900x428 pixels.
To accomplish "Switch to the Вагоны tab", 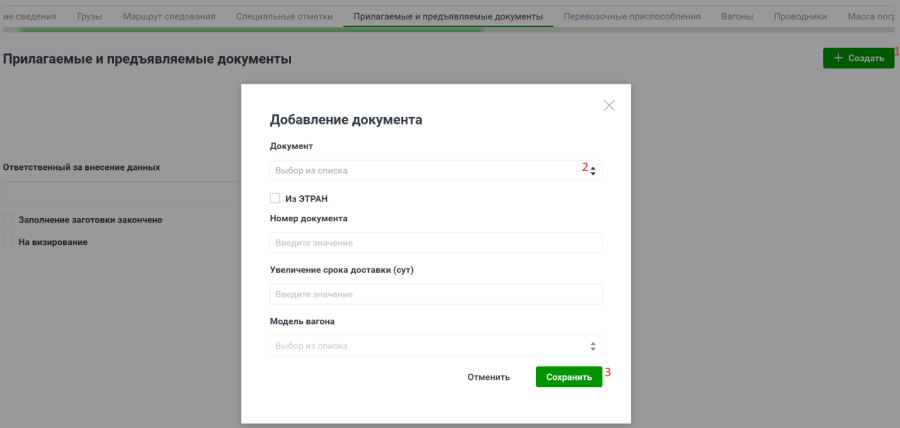I will 737,17.
